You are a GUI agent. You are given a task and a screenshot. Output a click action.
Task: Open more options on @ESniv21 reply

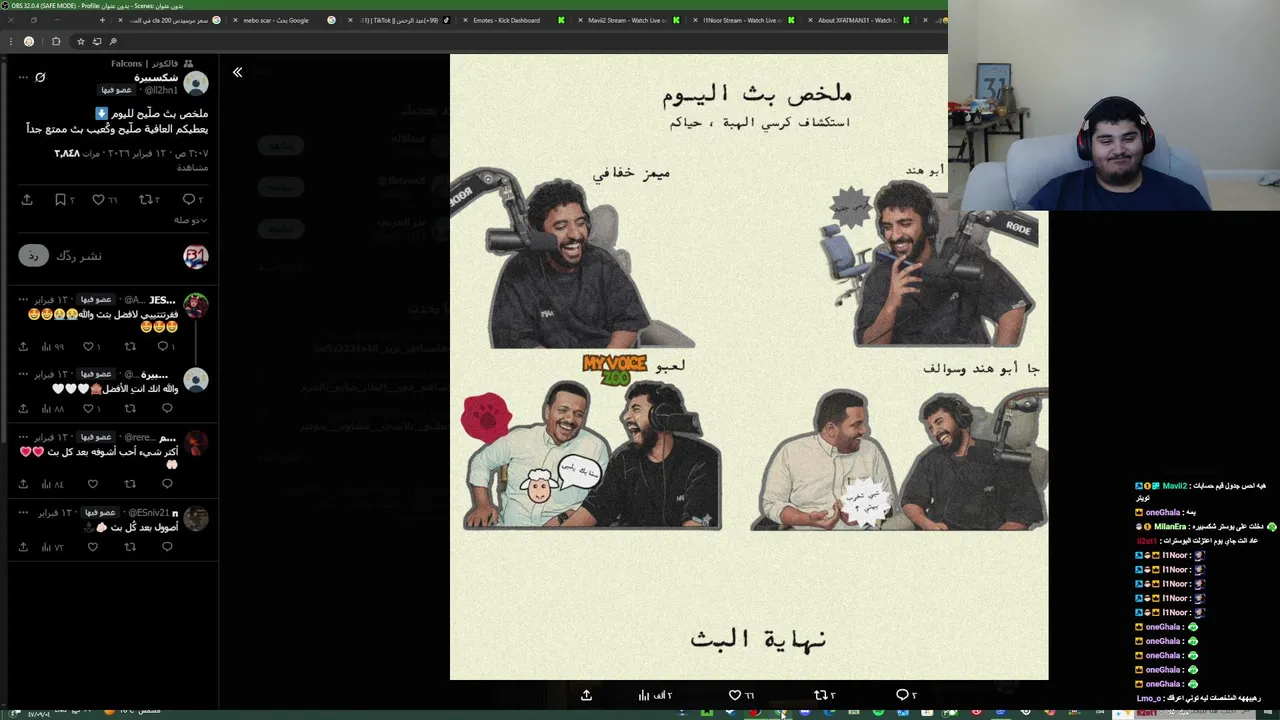click(x=23, y=513)
